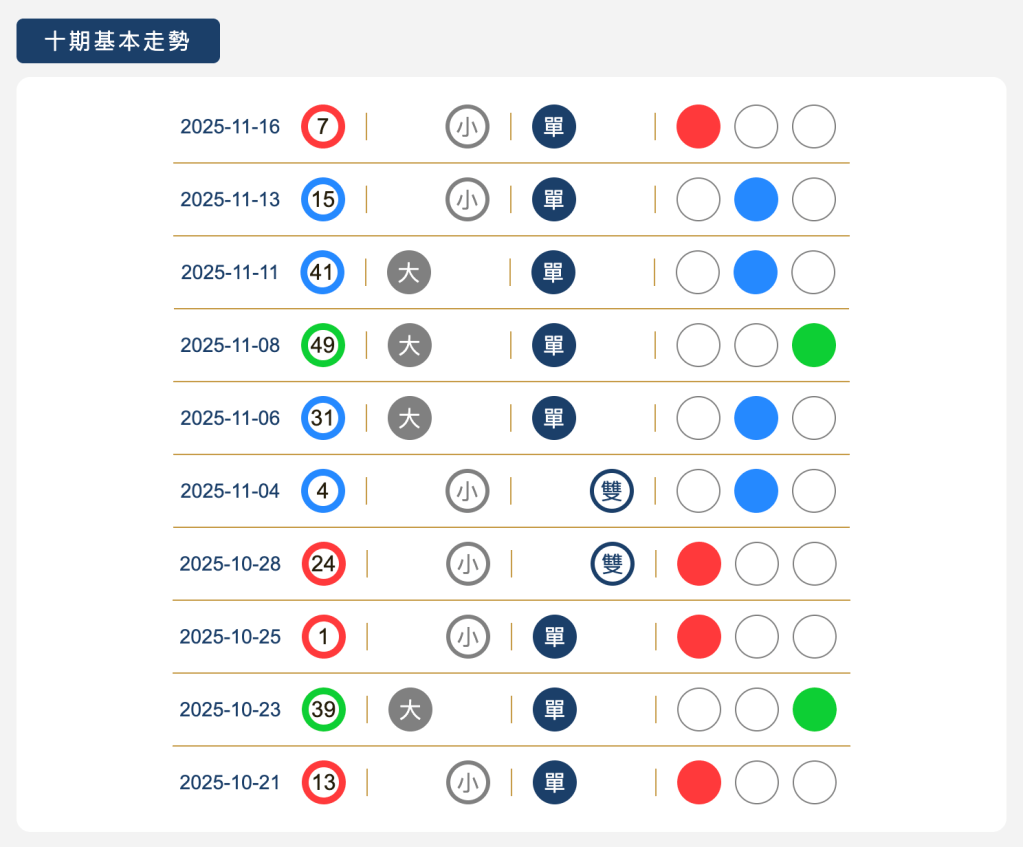Viewport: 1023px width, 847px height.
Task: Click the date link 2025-11-08
Action: [228, 345]
